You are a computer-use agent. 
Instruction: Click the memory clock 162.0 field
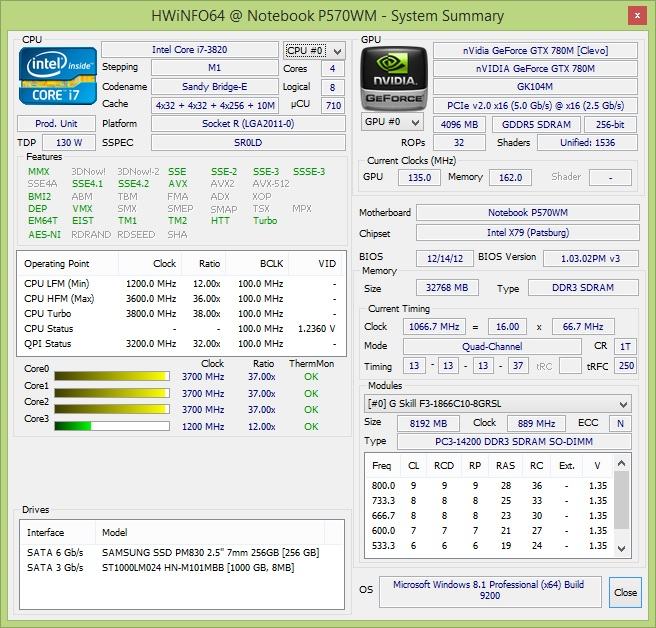click(510, 177)
